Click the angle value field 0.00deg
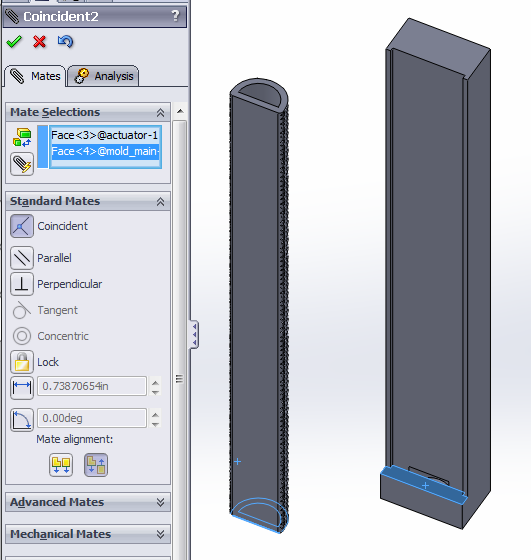Image resolution: width=531 pixels, height=560 pixels. (x=92, y=418)
